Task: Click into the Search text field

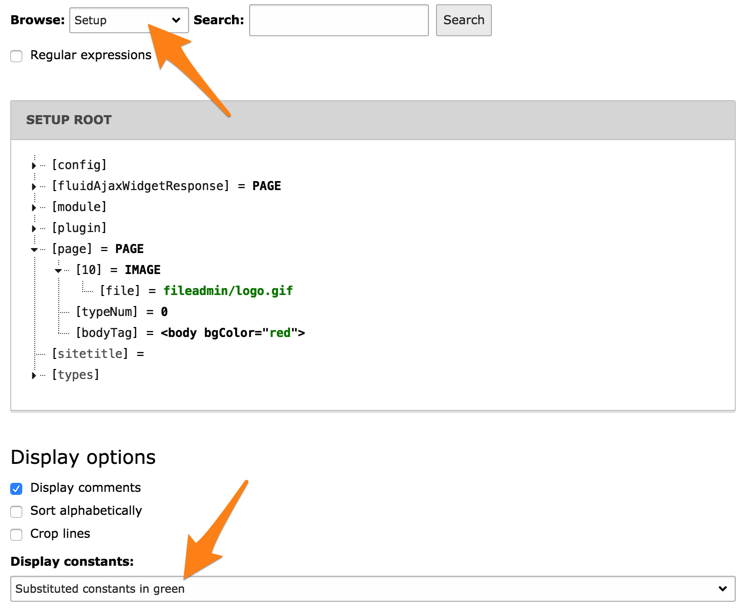Action: (338, 20)
